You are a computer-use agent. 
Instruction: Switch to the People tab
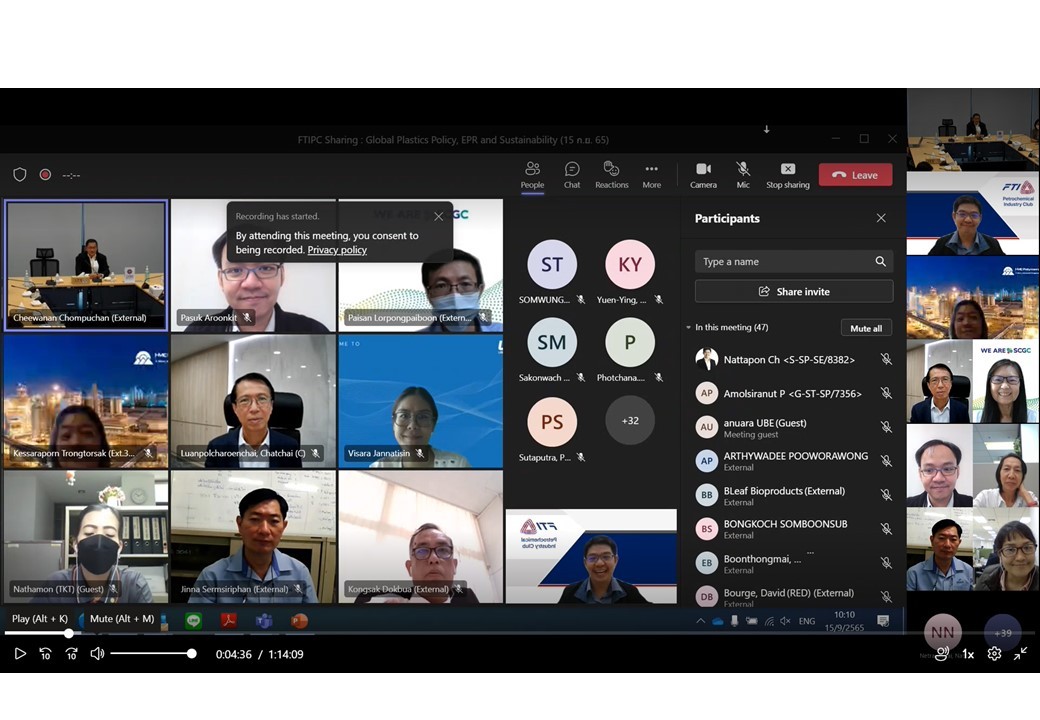point(532,174)
